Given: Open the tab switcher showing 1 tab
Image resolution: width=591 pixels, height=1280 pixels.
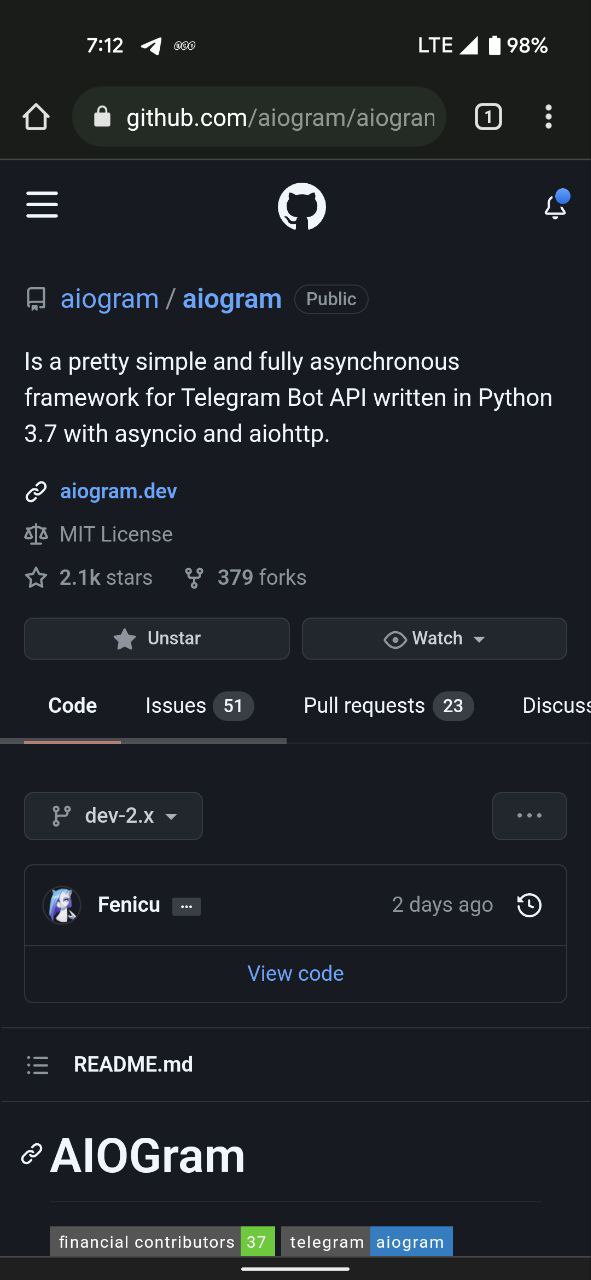Looking at the screenshot, I should pos(488,117).
